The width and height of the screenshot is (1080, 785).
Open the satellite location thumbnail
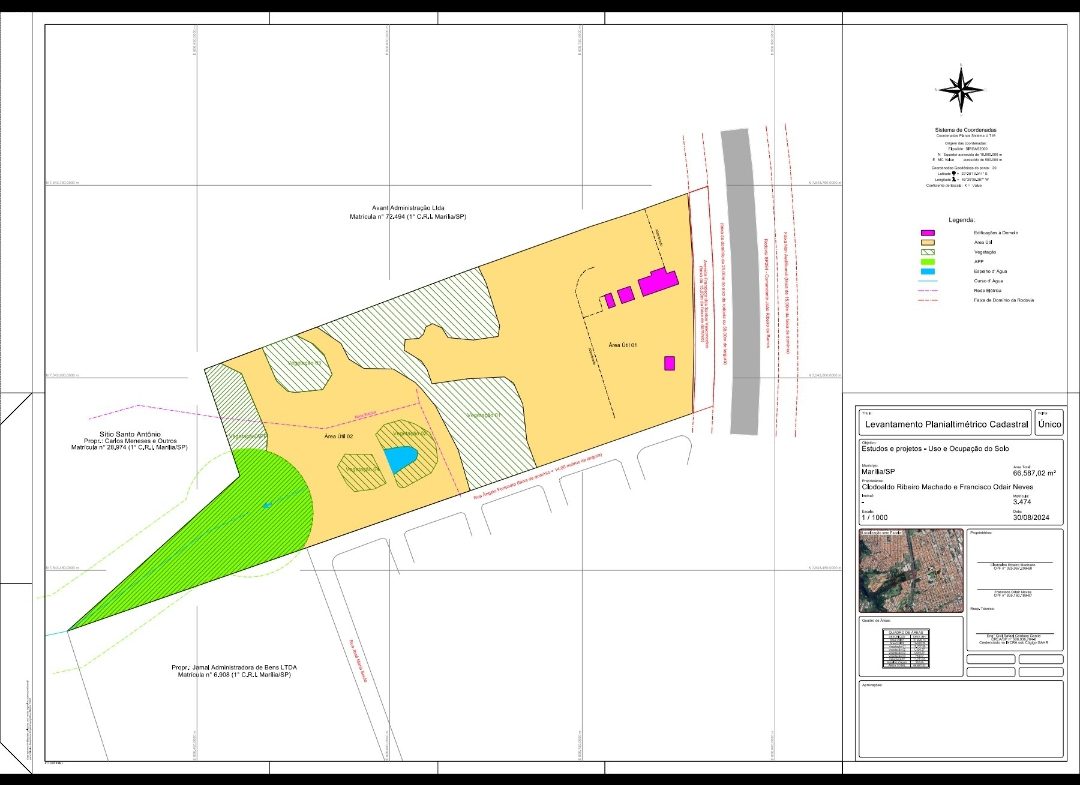911,570
